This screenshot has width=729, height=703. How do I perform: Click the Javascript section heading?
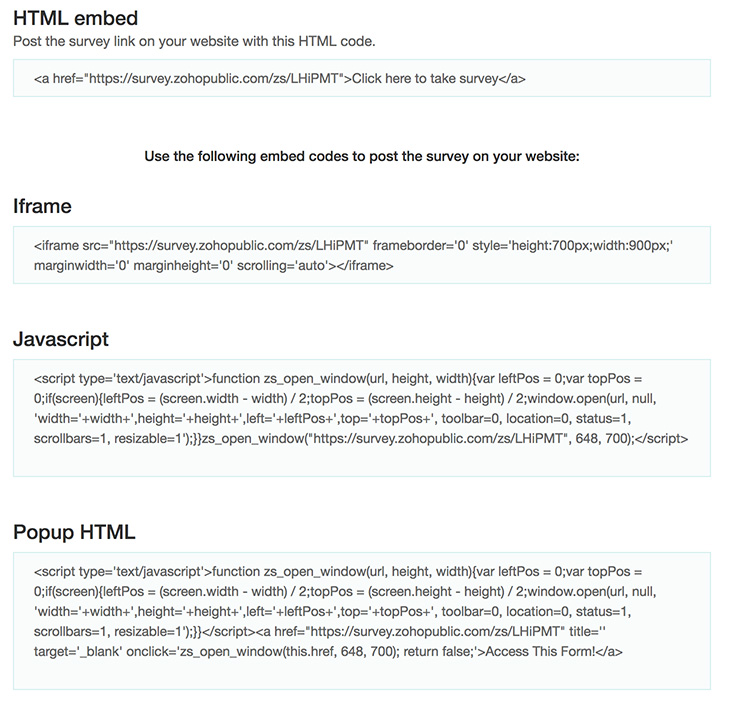pos(61,339)
